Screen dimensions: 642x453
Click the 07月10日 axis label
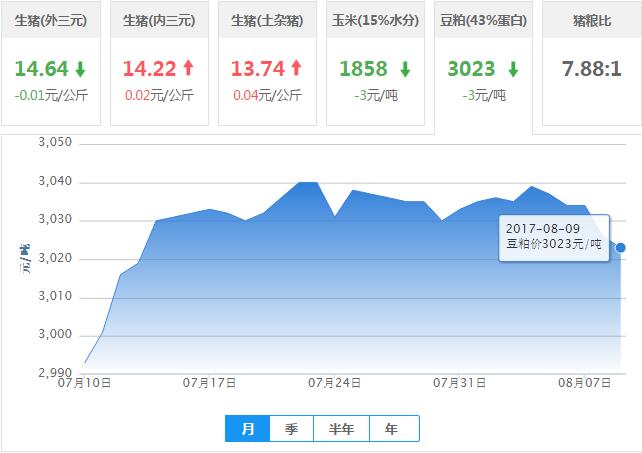[84, 383]
